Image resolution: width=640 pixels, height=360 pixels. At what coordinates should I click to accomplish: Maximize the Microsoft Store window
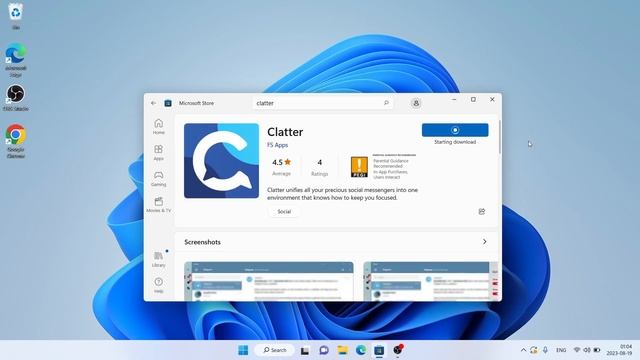473,100
